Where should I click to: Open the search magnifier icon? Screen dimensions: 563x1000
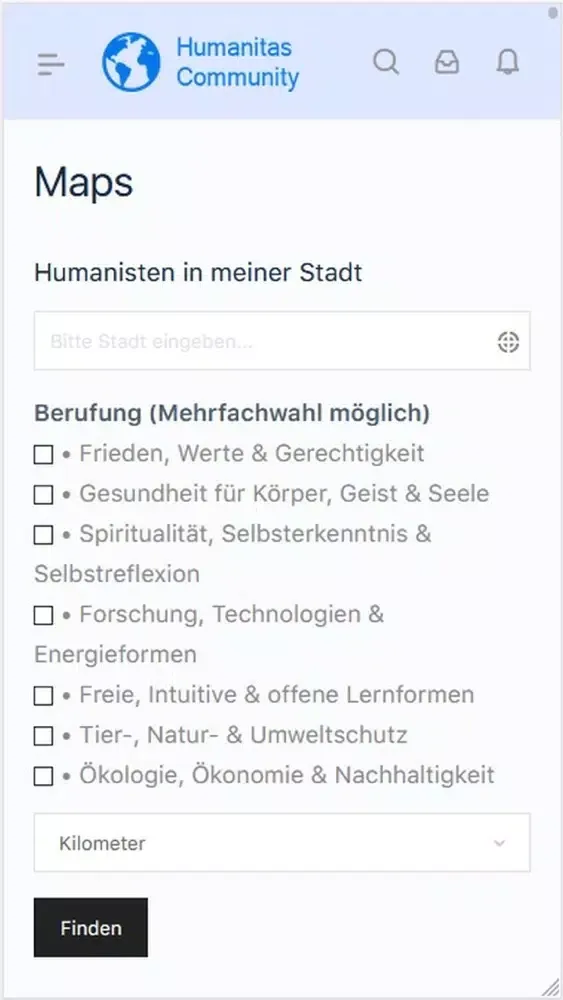[x=386, y=62]
